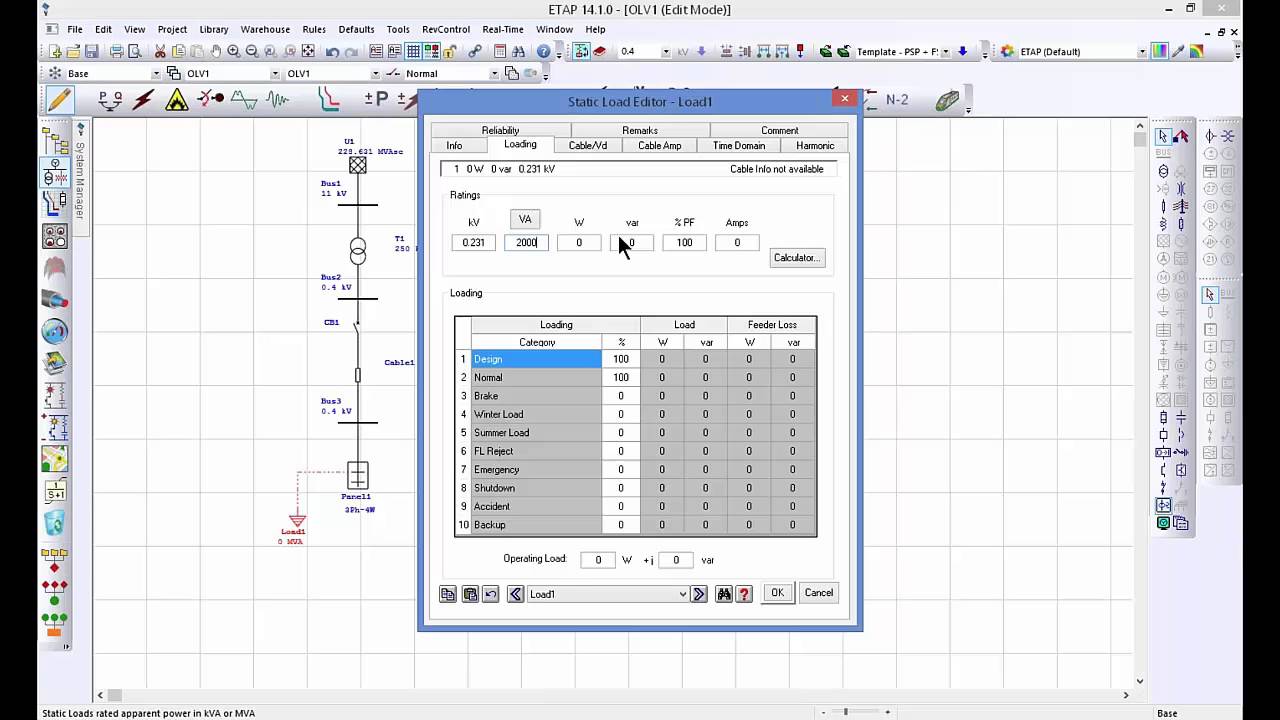Open the Normal configuration dropdown

coord(494,73)
